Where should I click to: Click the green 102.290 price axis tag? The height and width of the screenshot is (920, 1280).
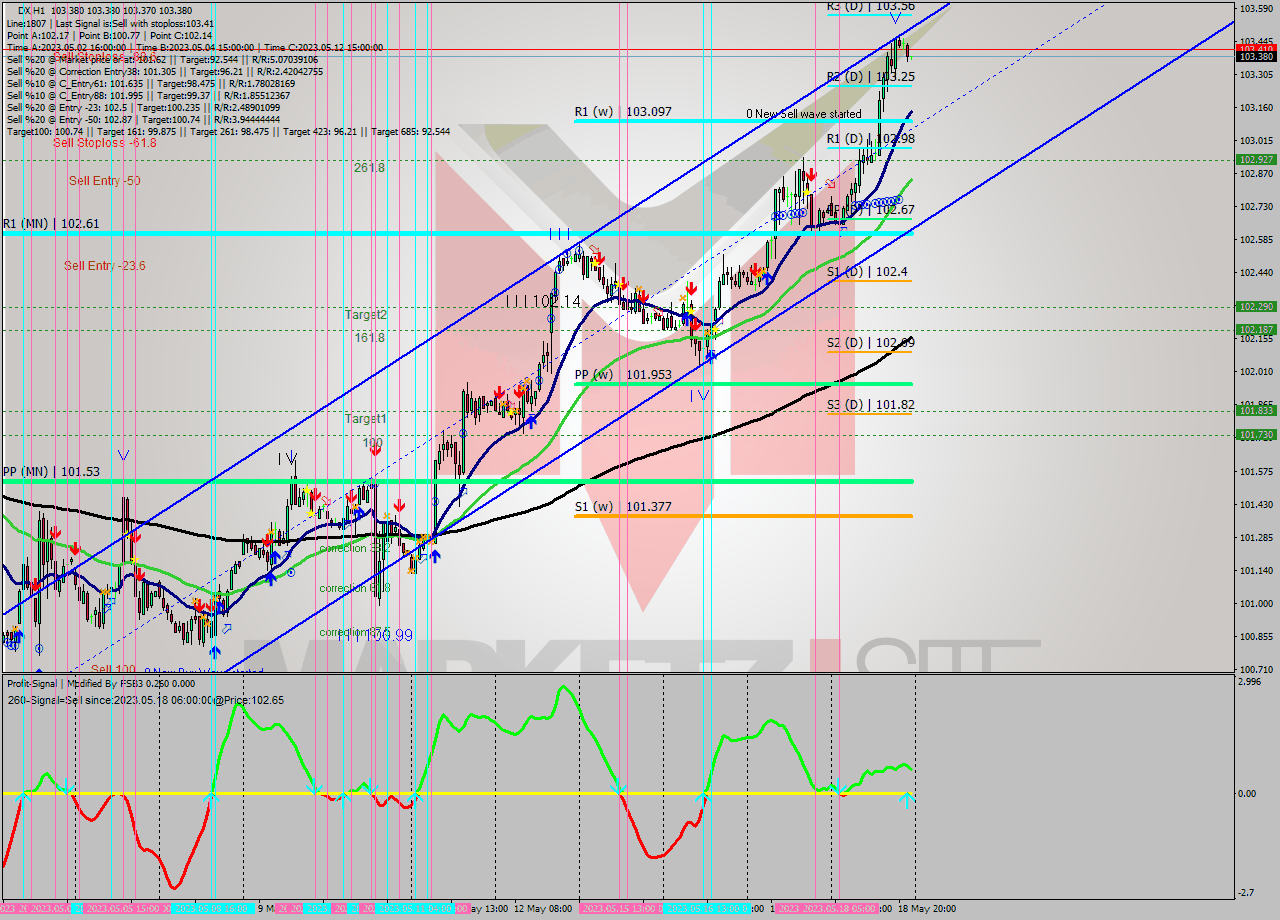[x=1256, y=307]
